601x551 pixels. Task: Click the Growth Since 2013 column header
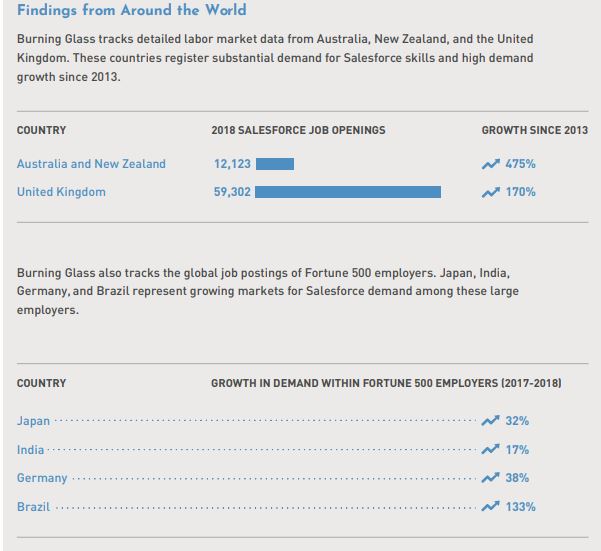(535, 130)
